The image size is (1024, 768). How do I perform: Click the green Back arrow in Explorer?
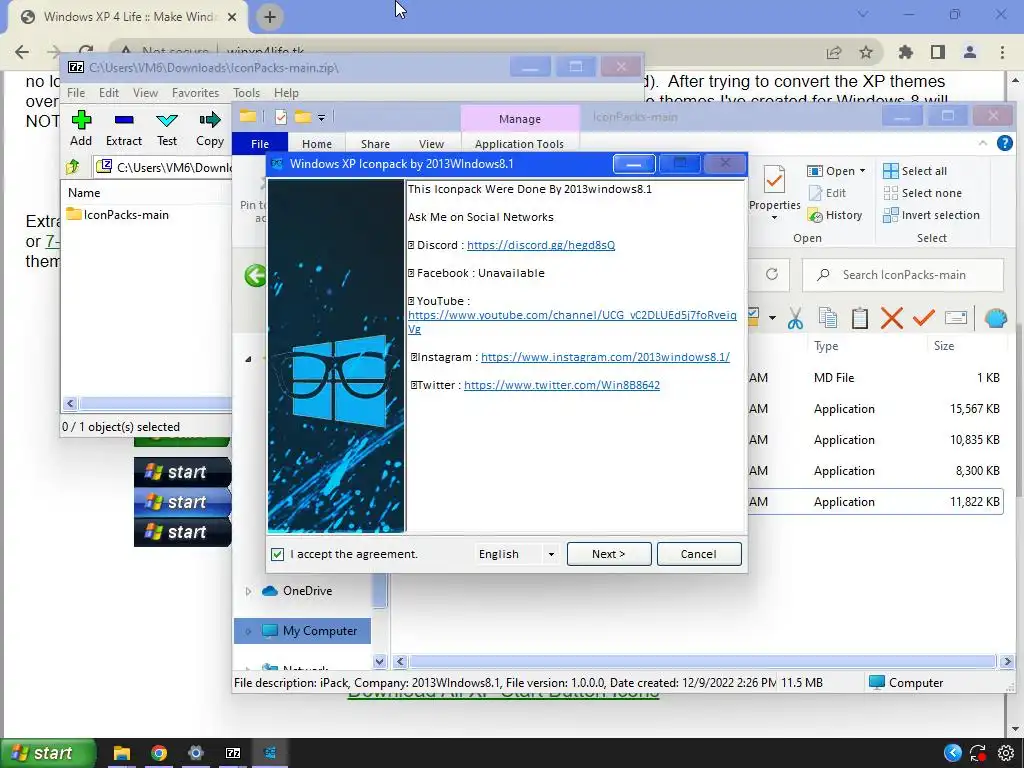click(x=255, y=275)
